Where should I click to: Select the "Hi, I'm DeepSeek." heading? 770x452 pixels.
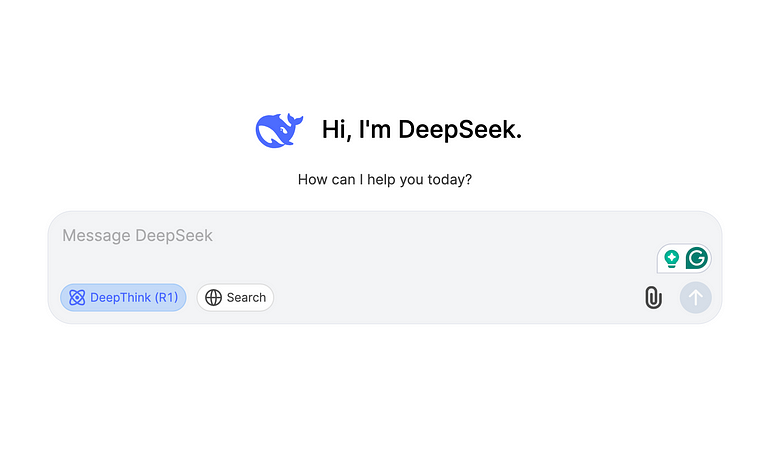pos(421,130)
